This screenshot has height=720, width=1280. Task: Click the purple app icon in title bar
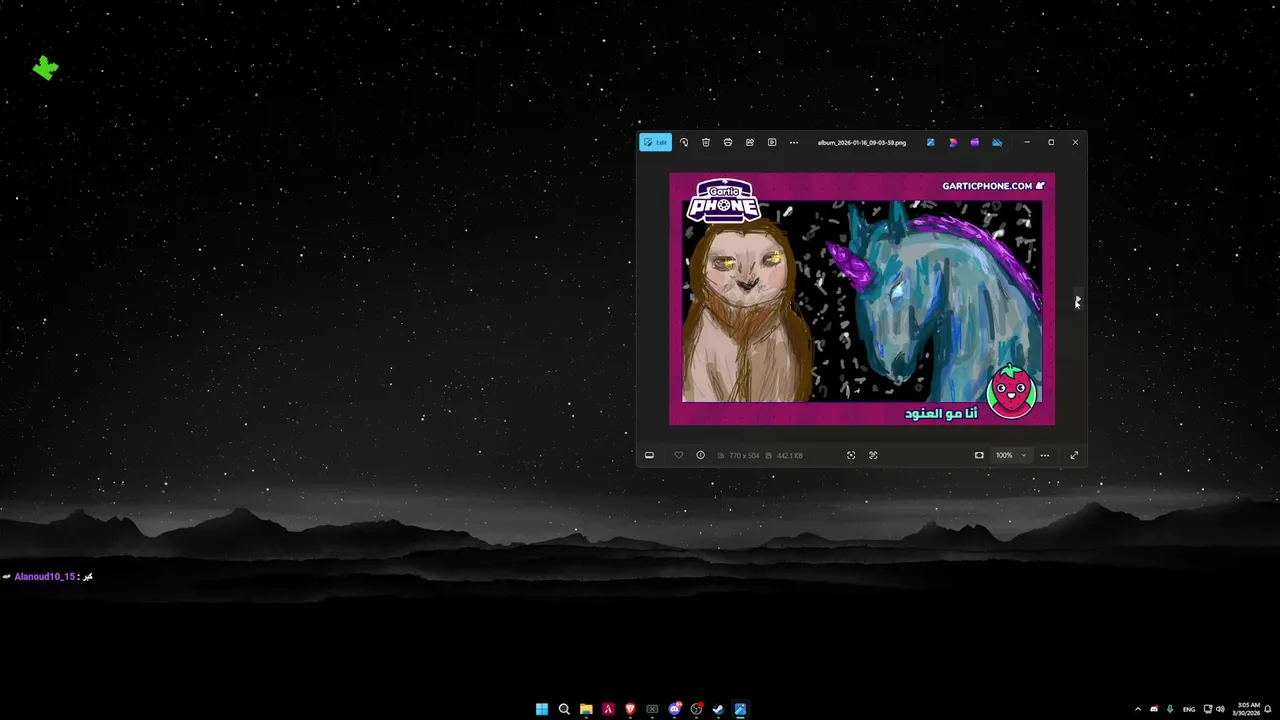pyautogui.click(x=975, y=142)
